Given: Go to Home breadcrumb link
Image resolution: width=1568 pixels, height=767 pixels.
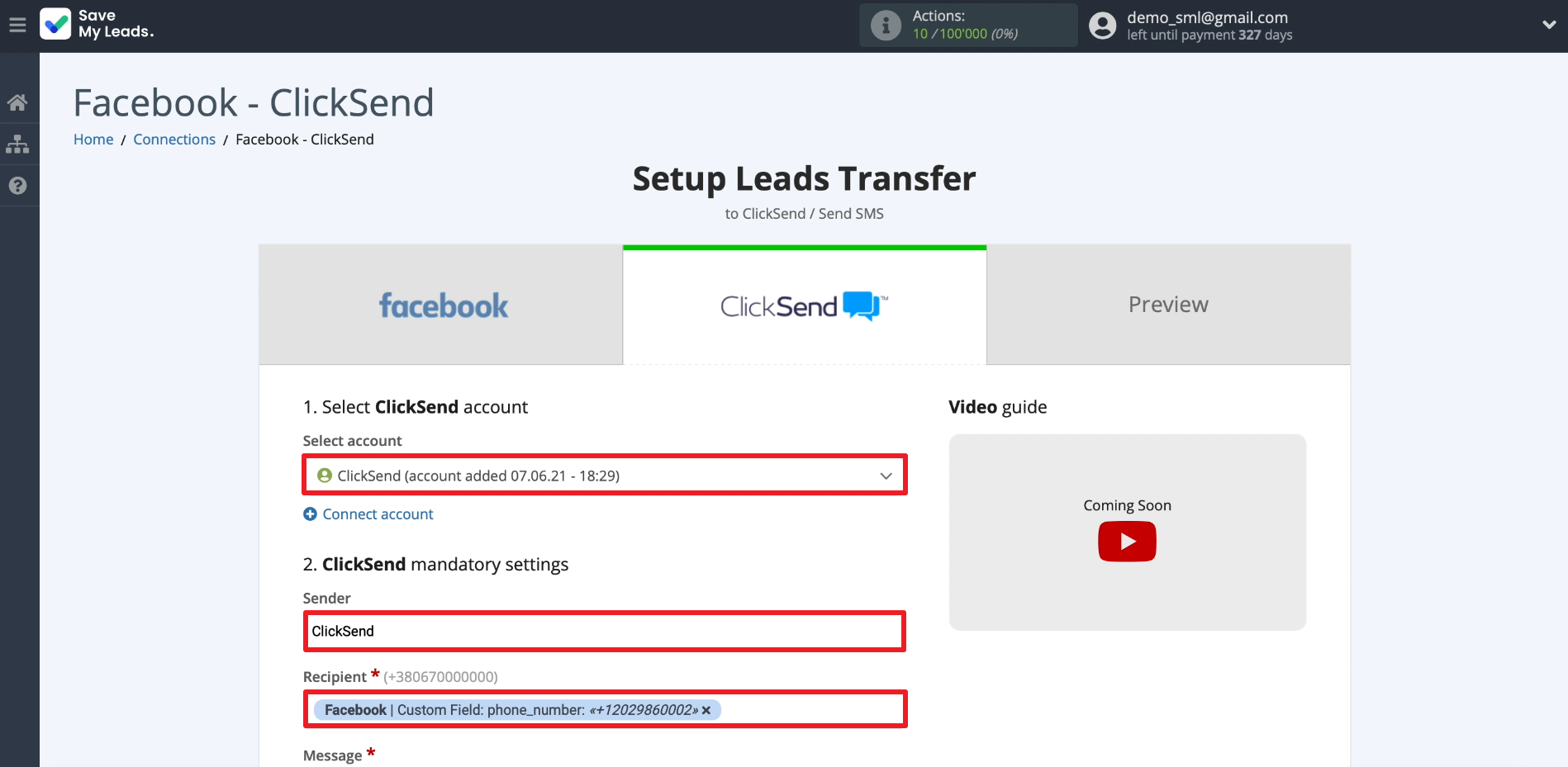Looking at the screenshot, I should tap(93, 140).
